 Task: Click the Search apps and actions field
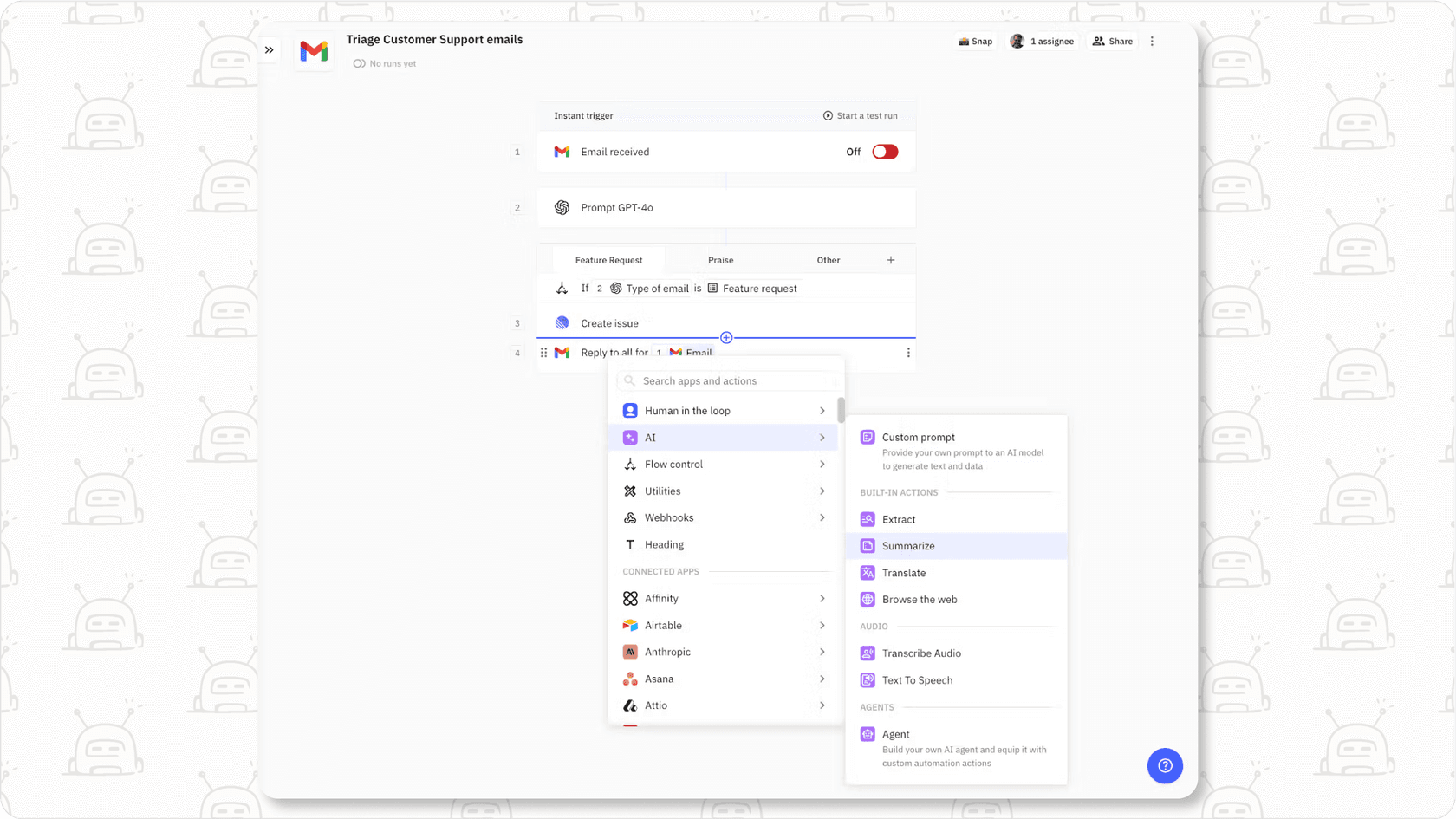click(728, 380)
